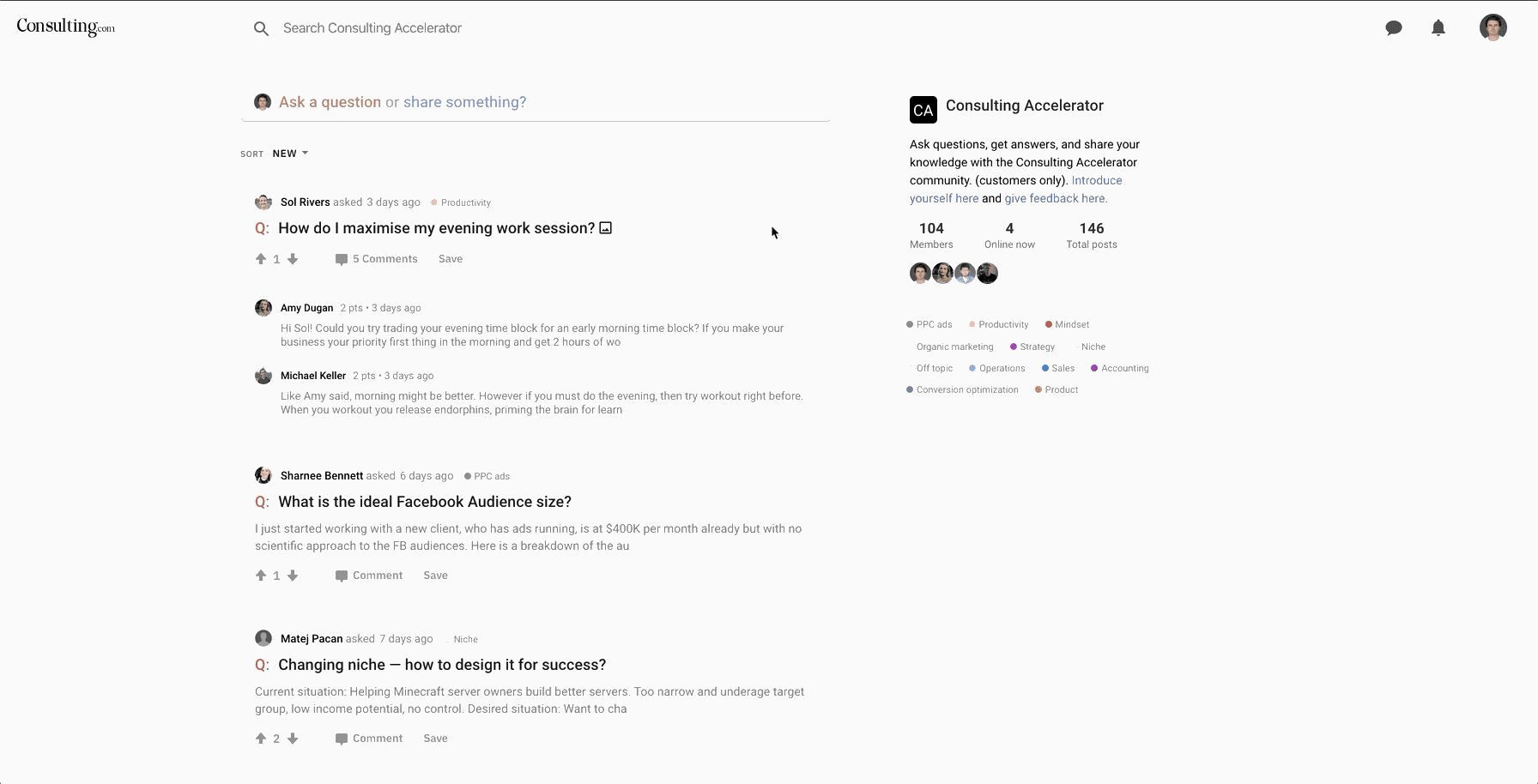Click the search magnifier icon
Screen dimensions: 1538x784
[x=262, y=27]
